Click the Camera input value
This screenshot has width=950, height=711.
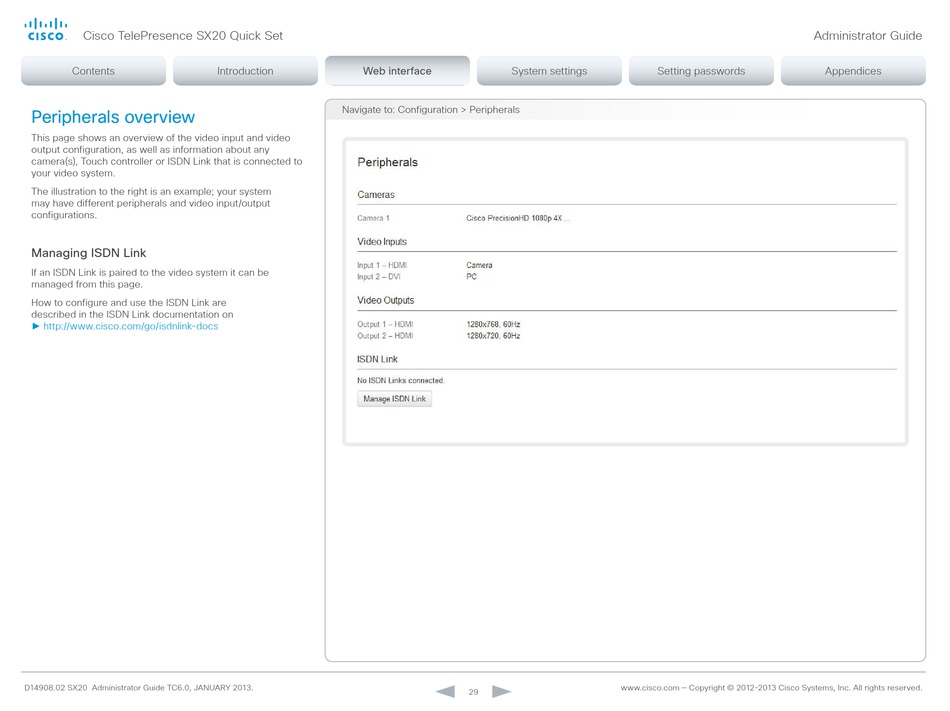pos(479,265)
